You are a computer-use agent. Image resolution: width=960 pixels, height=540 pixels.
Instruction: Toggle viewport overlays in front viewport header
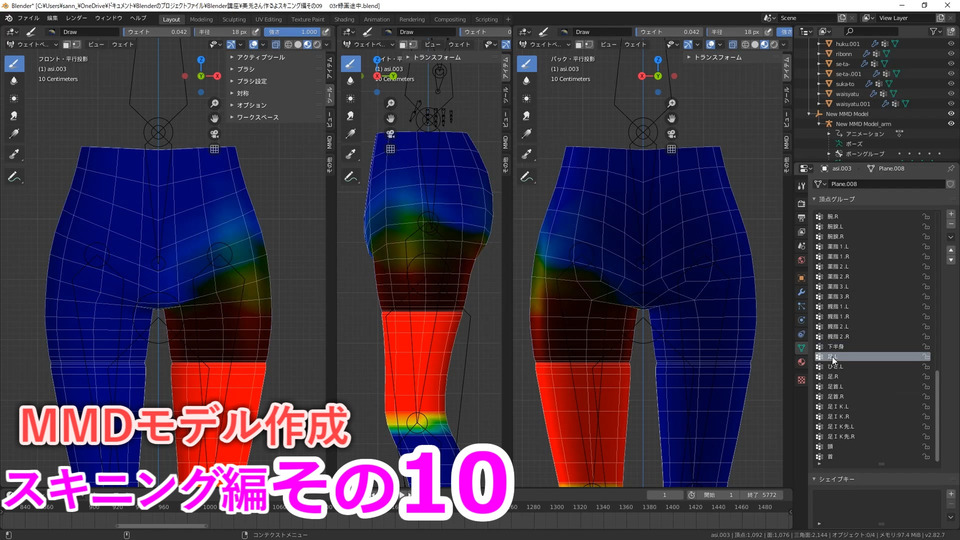(x=253, y=45)
